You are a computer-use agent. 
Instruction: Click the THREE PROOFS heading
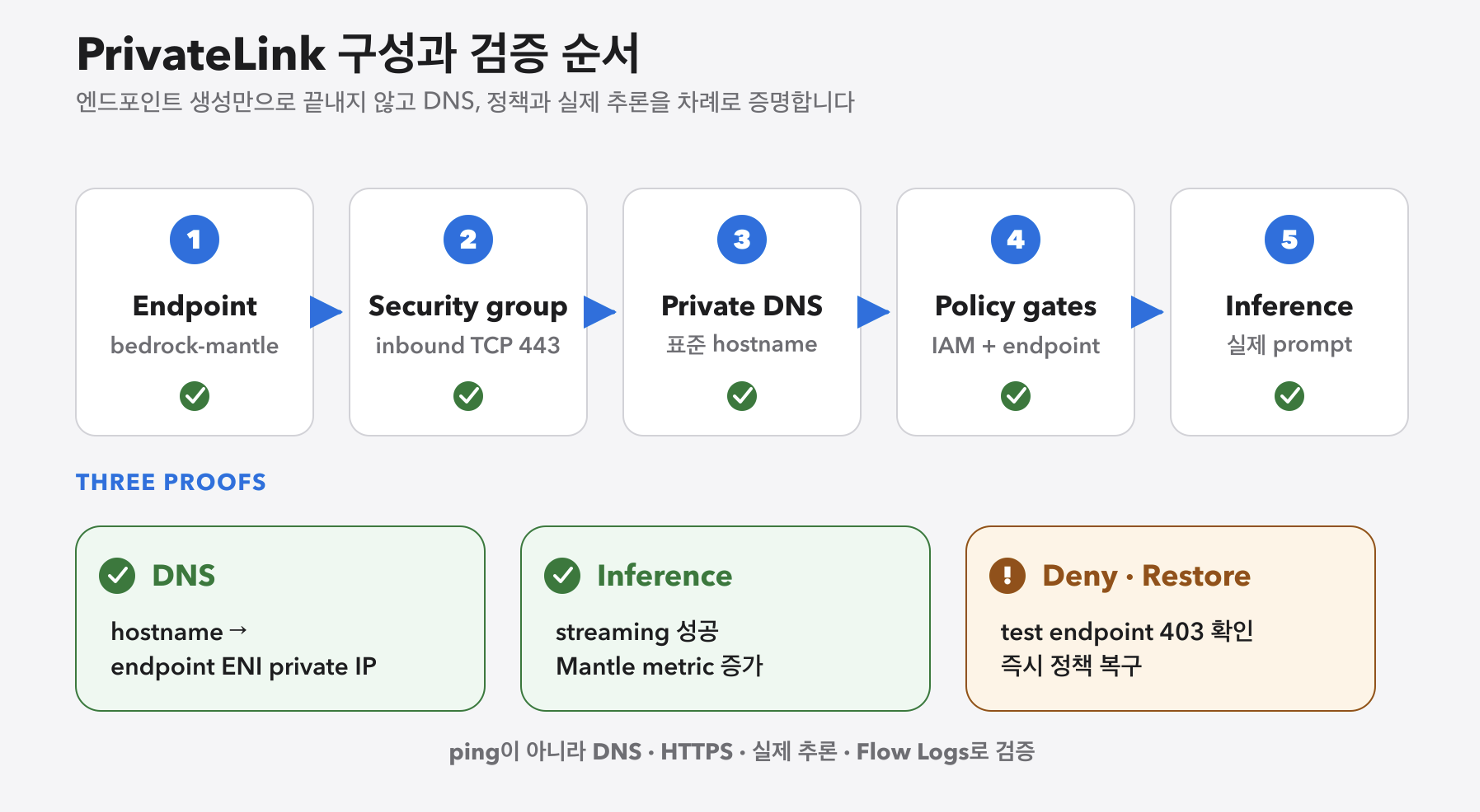point(171,483)
